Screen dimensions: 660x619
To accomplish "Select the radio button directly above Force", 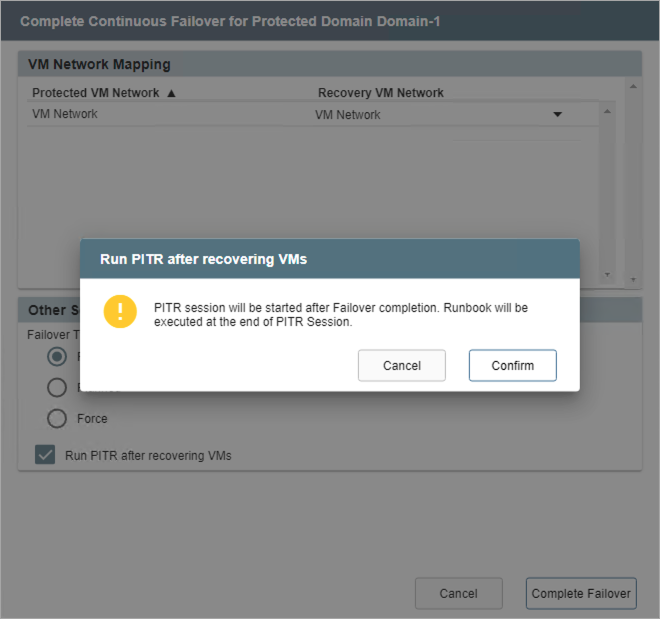I will pyautogui.click(x=58, y=388).
